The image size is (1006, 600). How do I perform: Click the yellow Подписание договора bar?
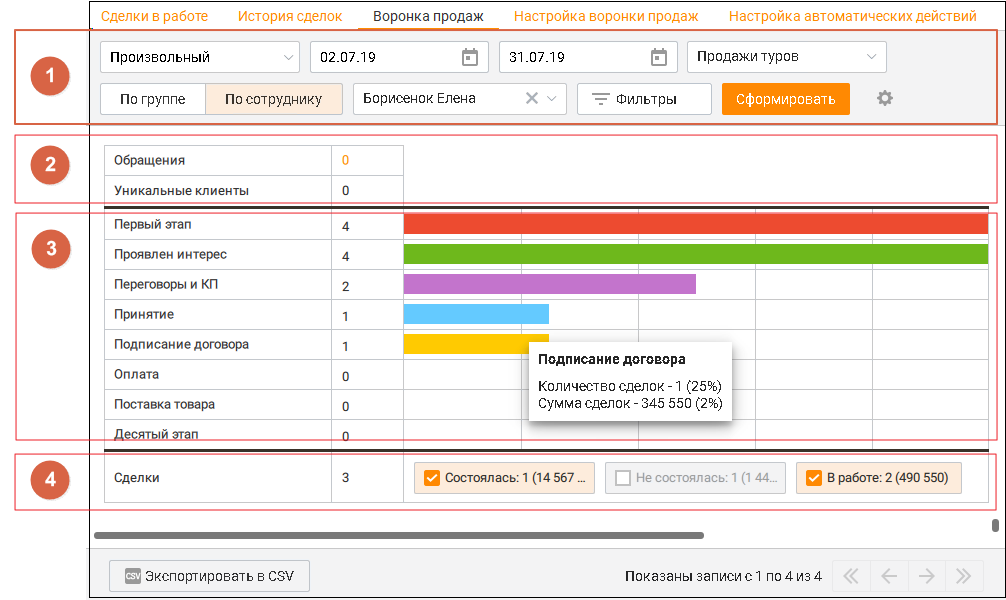(465, 344)
